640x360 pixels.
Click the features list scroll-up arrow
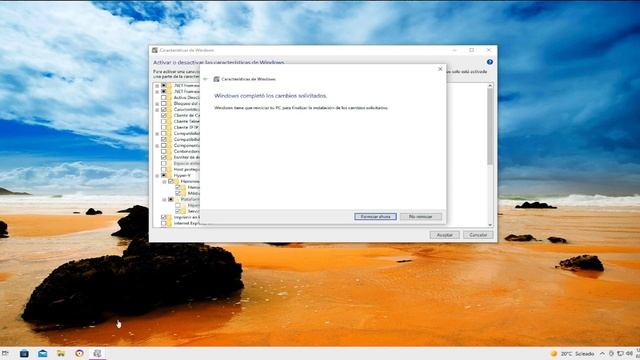tap(490, 86)
